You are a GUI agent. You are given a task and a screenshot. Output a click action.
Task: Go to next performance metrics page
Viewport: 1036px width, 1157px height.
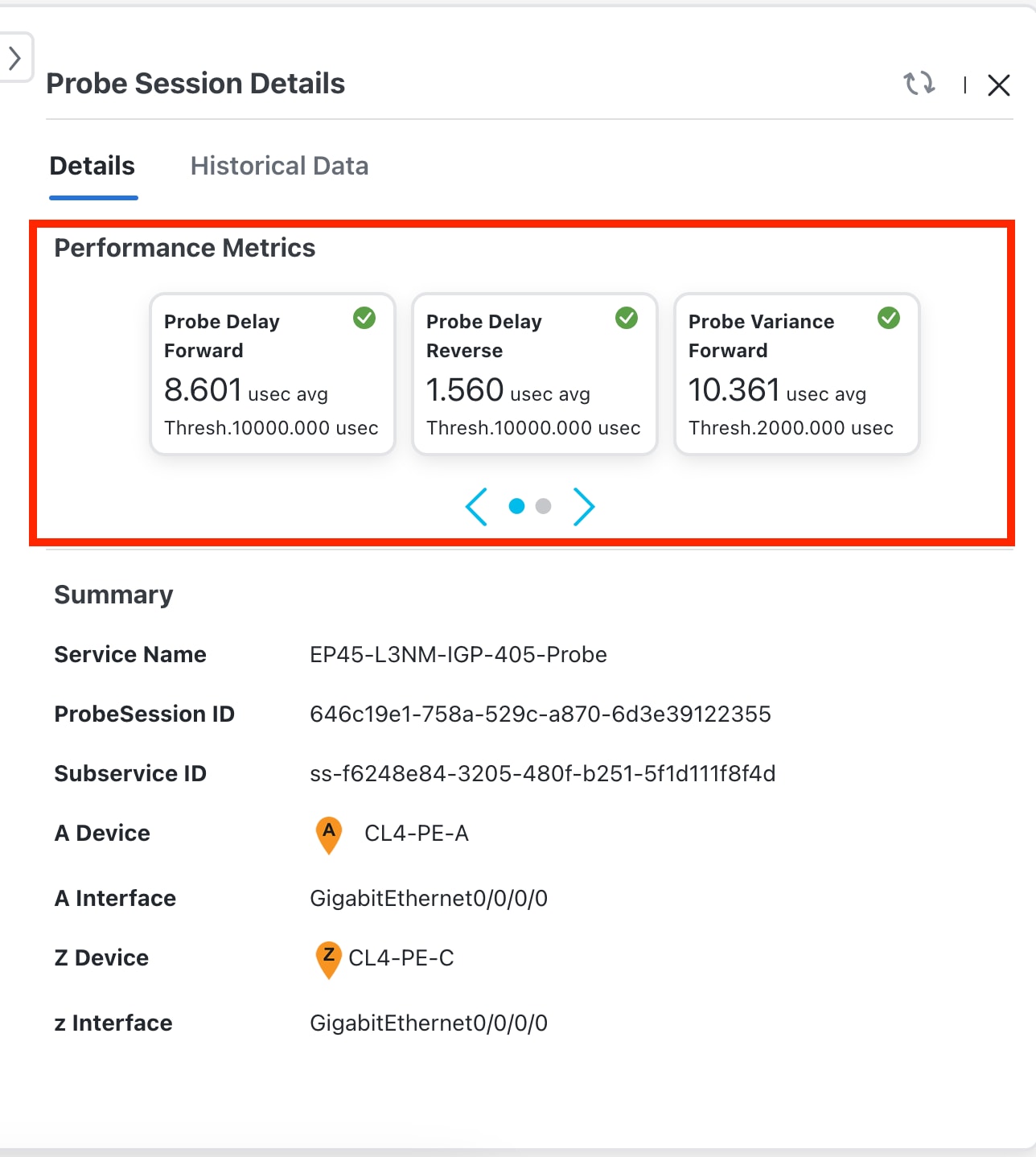(584, 506)
